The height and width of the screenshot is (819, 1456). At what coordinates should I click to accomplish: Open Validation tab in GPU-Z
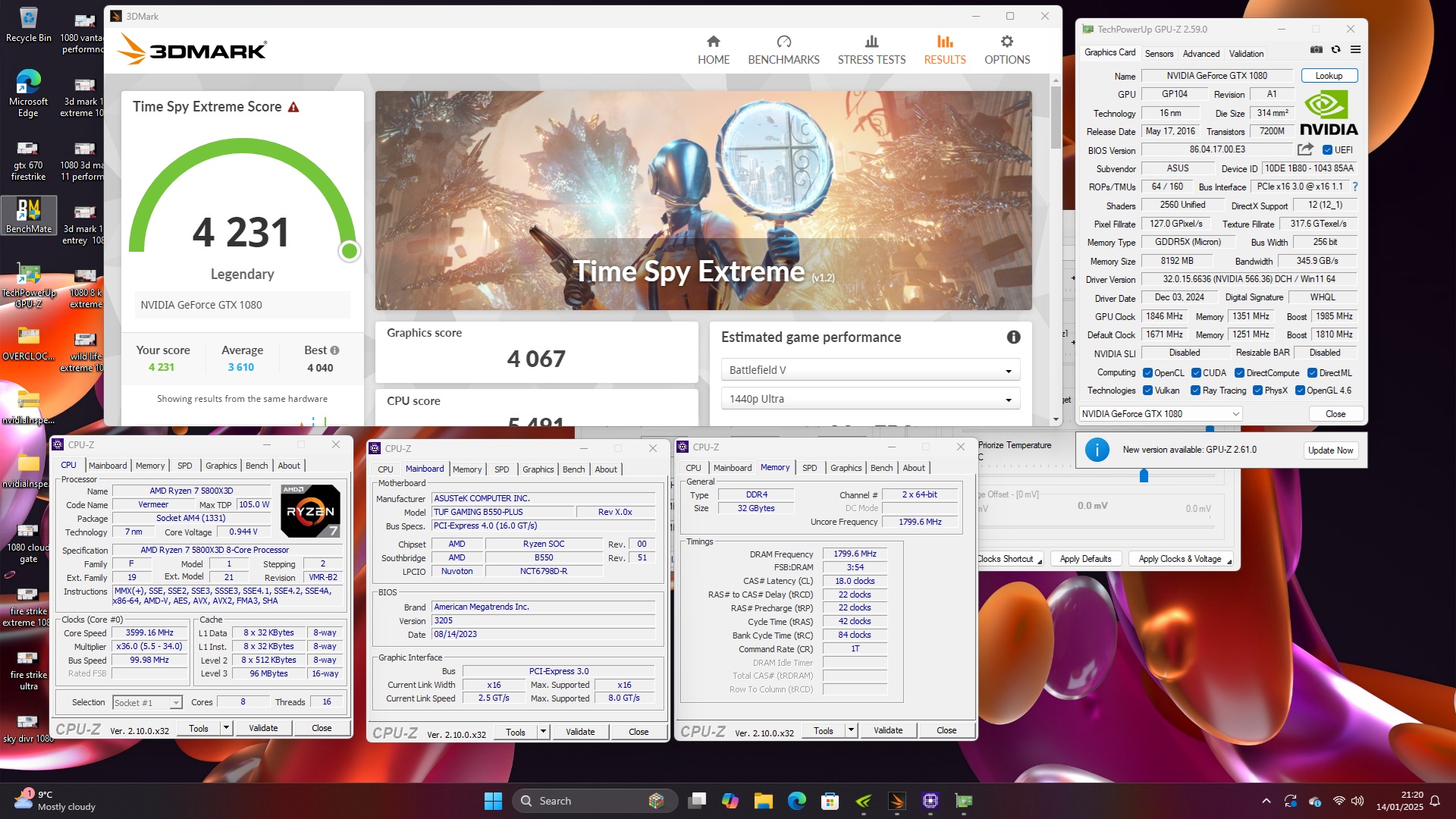1246,54
